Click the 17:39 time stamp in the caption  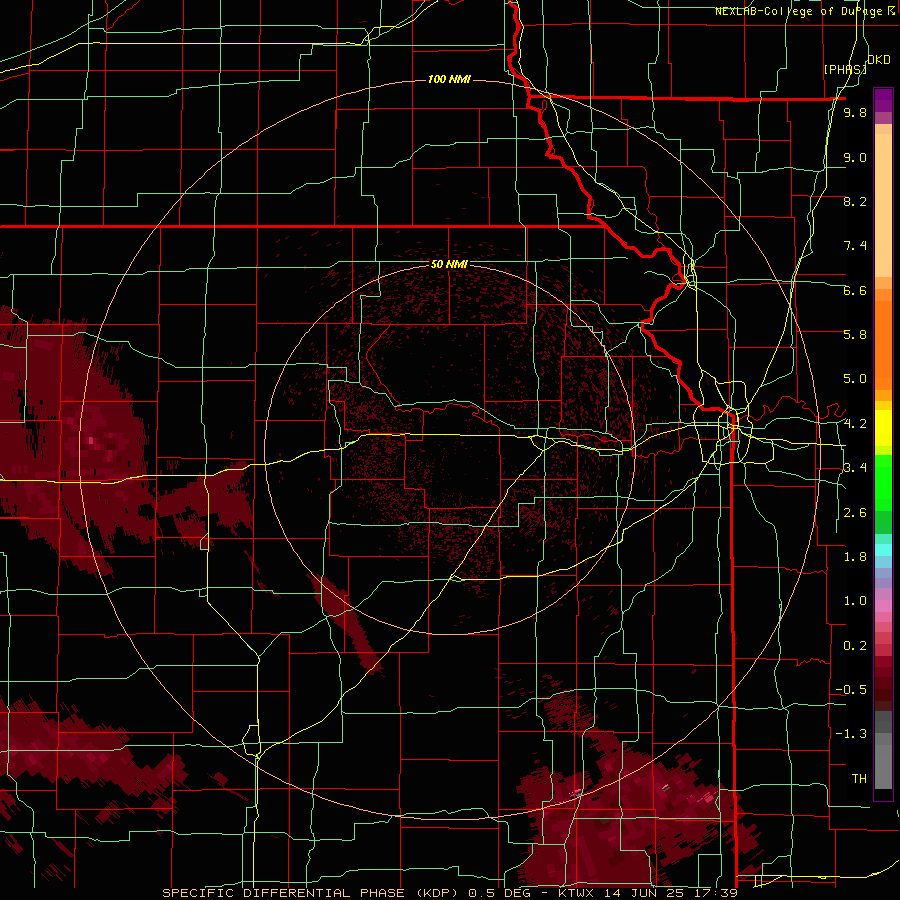coord(718,893)
